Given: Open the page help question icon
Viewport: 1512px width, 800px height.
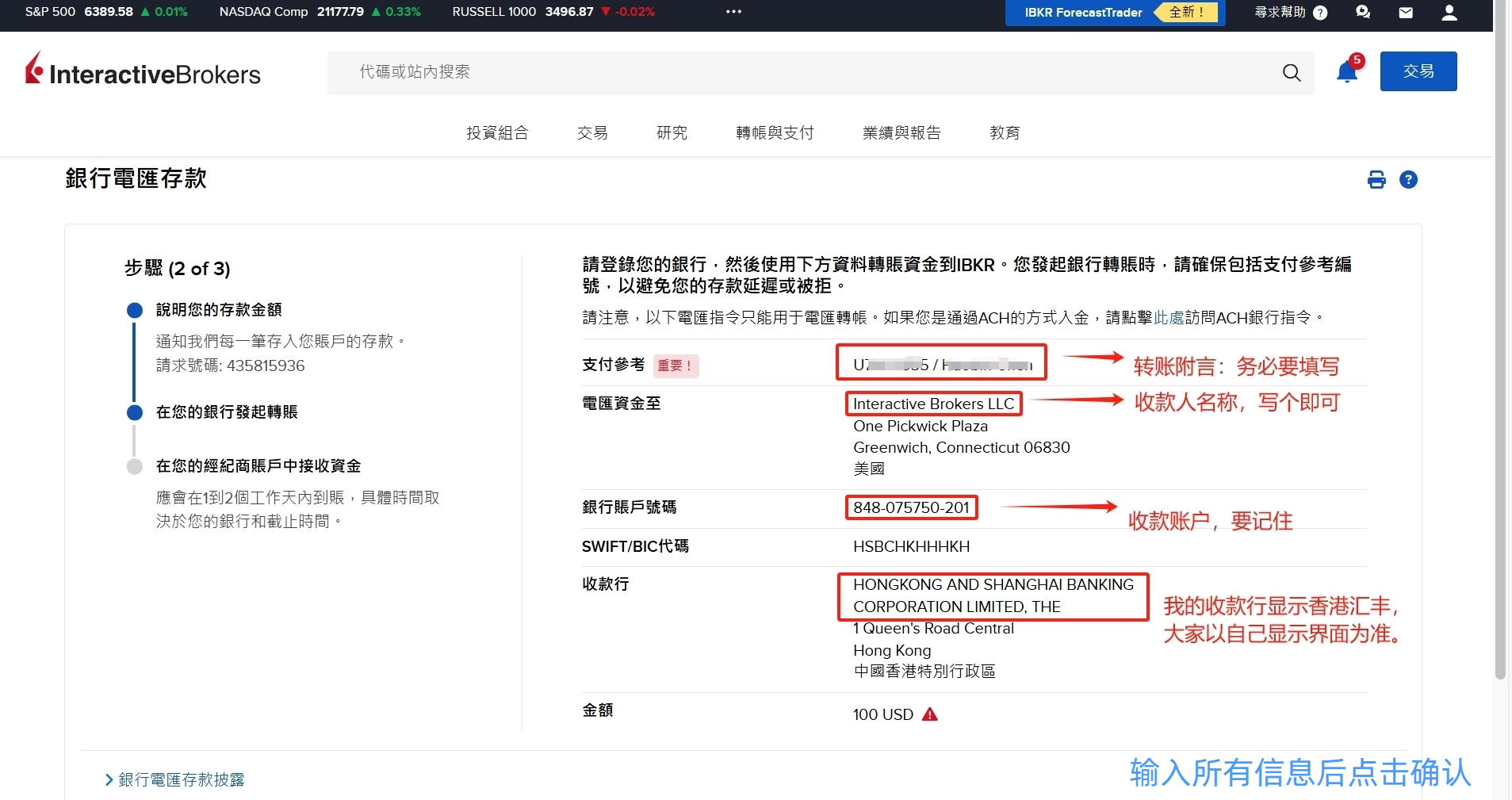Looking at the screenshot, I should (1408, 180).
